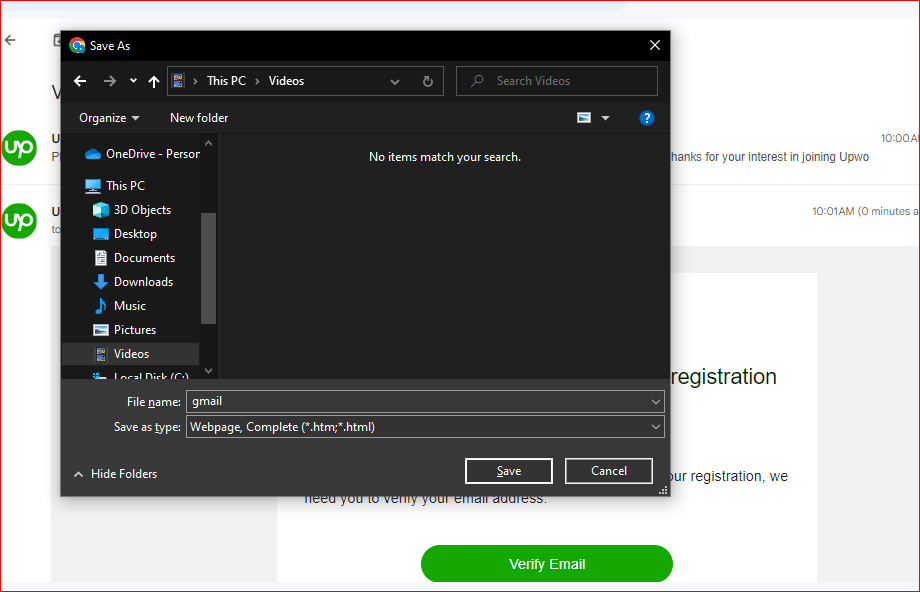Image resolution: width=920 pixels, height=592 pixels.
Task: Collapse with Hide Folders
Action: pyautogui.click(x=116, y=473)
